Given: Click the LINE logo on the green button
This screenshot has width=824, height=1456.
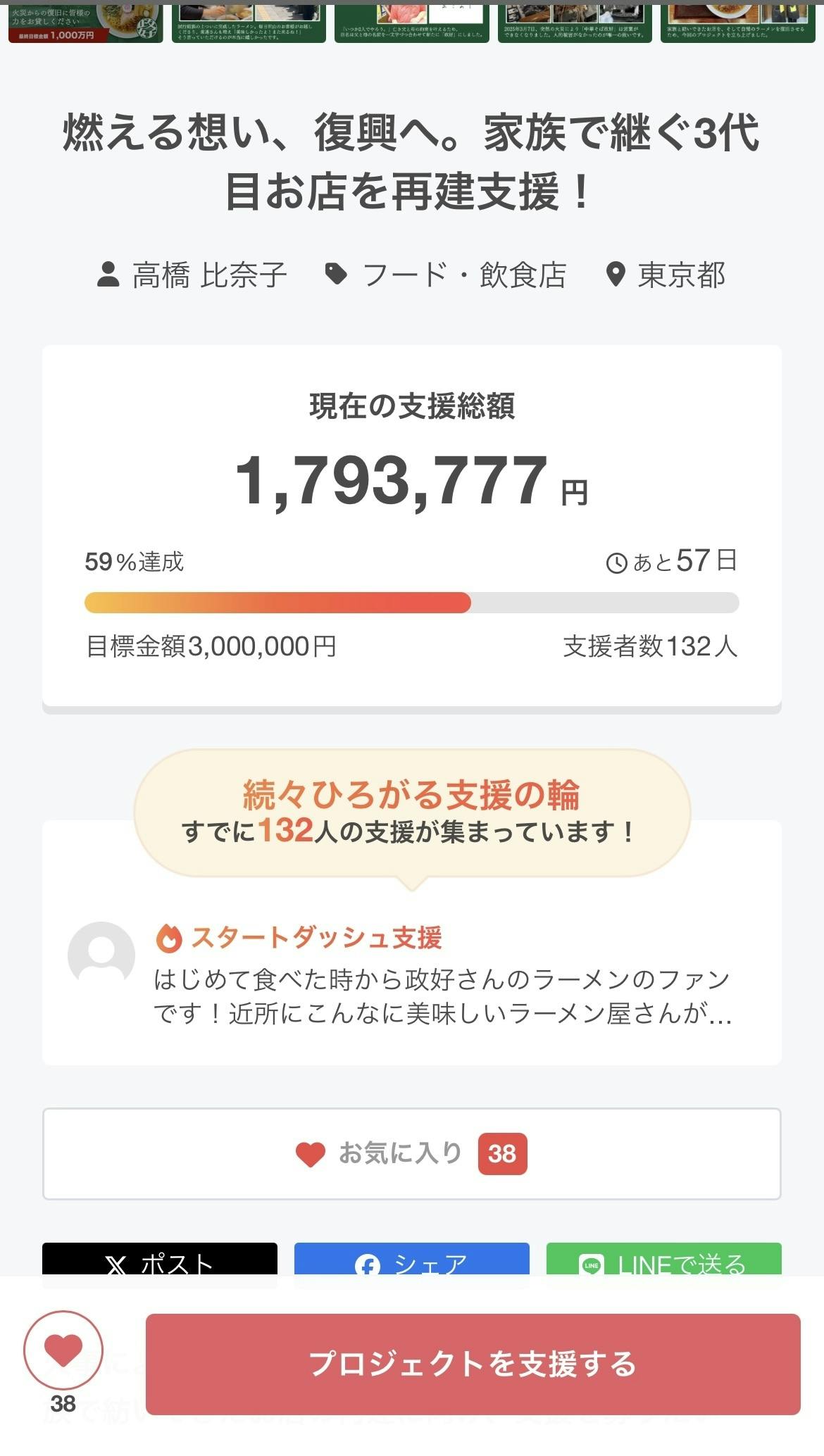Looking at the screenshot, I should (591, 1266).
